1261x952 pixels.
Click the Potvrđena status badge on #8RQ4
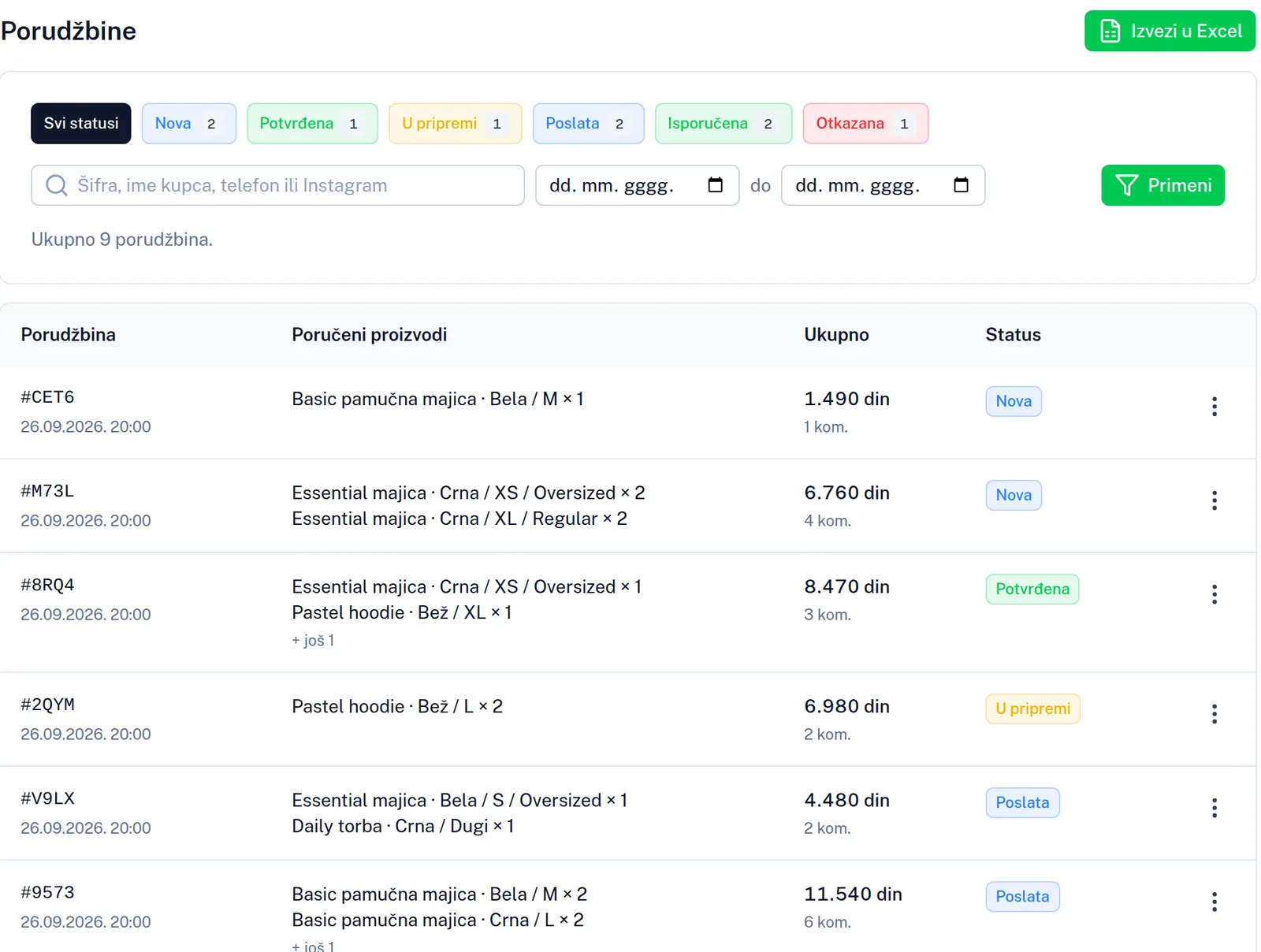click(1032, 589)
